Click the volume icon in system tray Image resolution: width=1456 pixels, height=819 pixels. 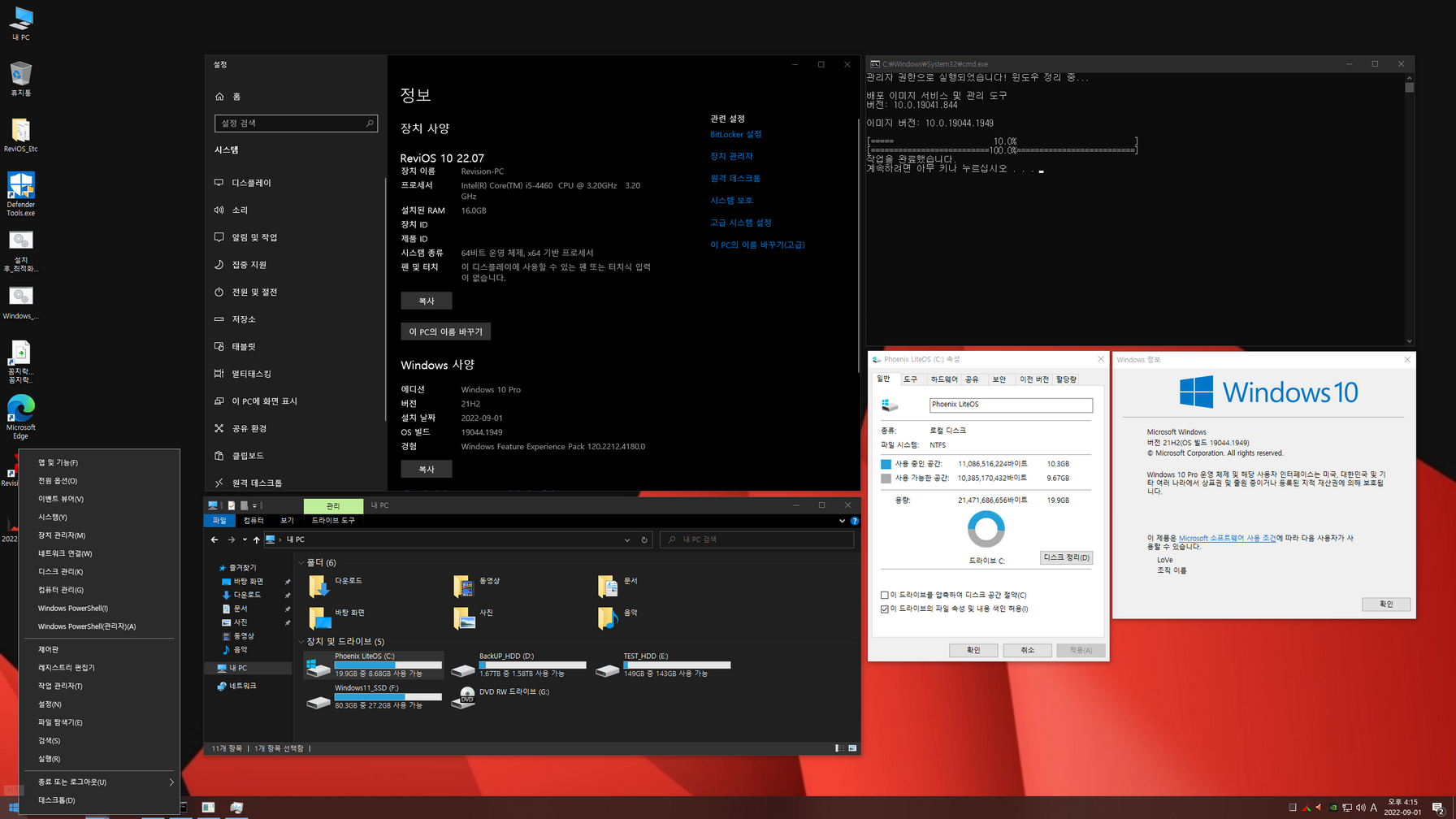click(1361, 808)
